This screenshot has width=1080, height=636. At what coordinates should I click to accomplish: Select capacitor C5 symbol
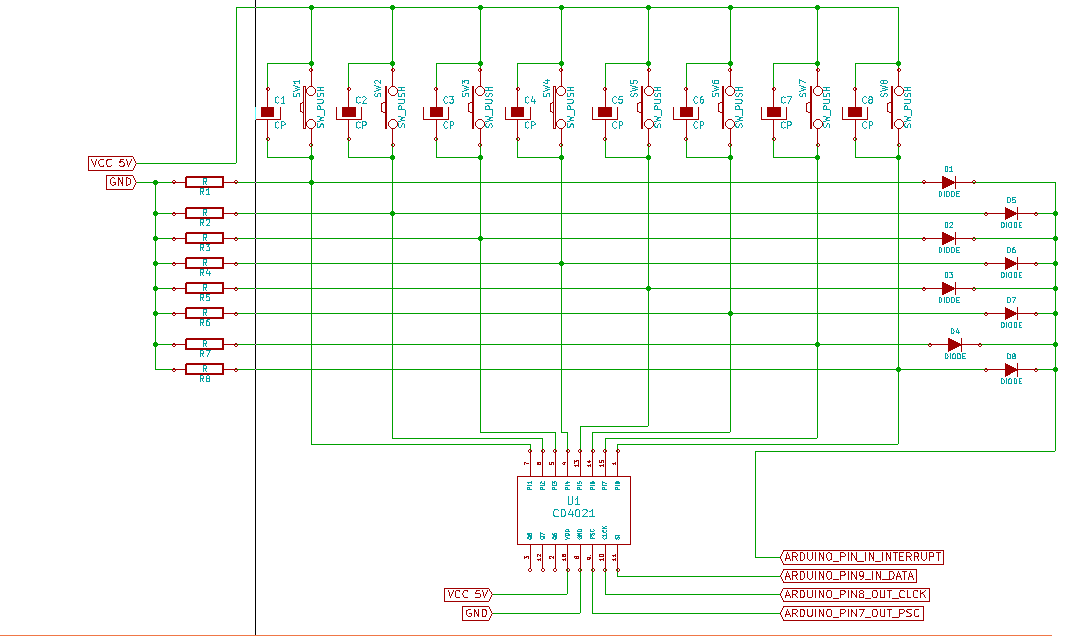coord(605,113)
